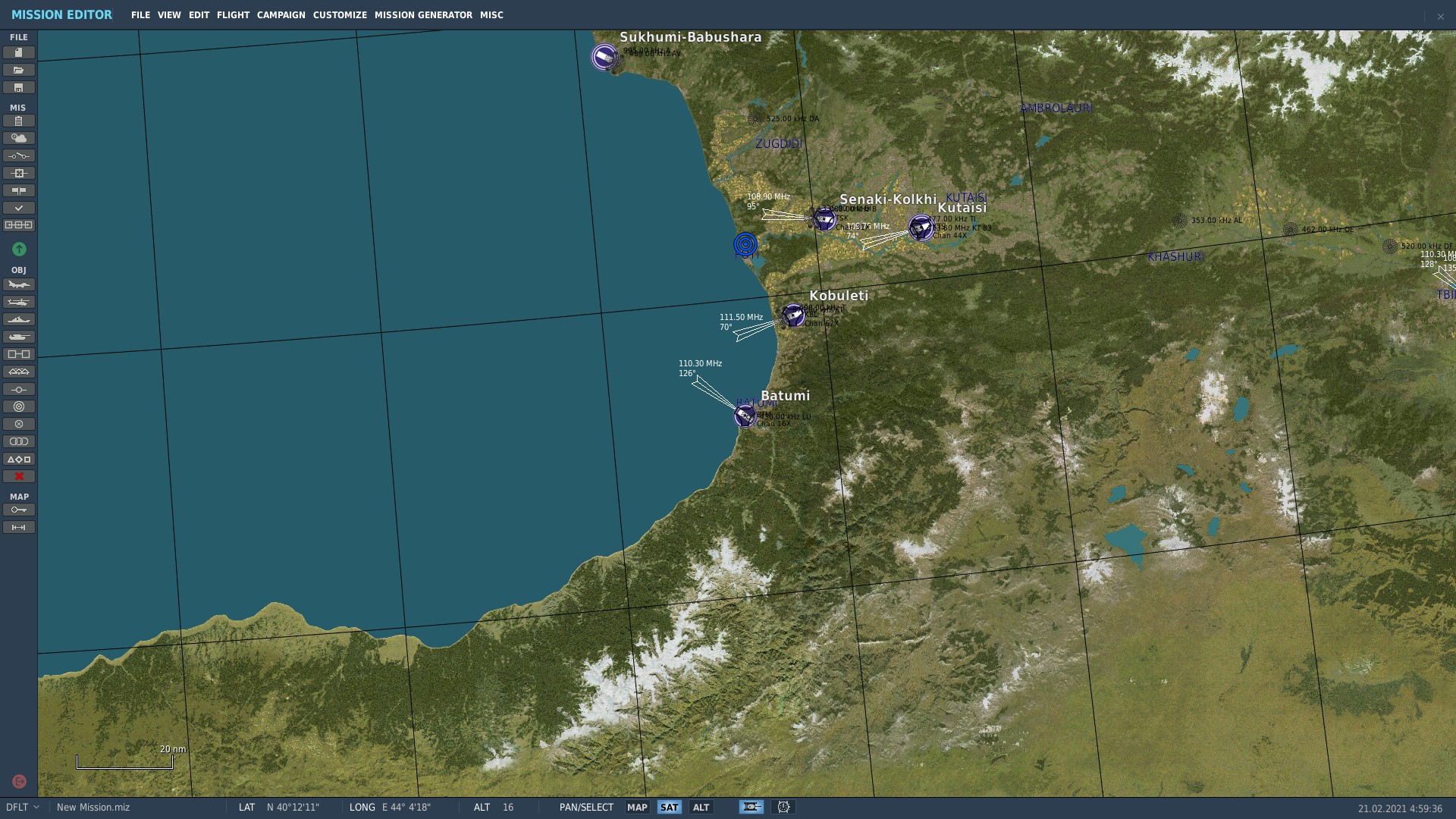
Task: Click the Sukhumi-Babushara airfield map icon
Action: point(604,56)
